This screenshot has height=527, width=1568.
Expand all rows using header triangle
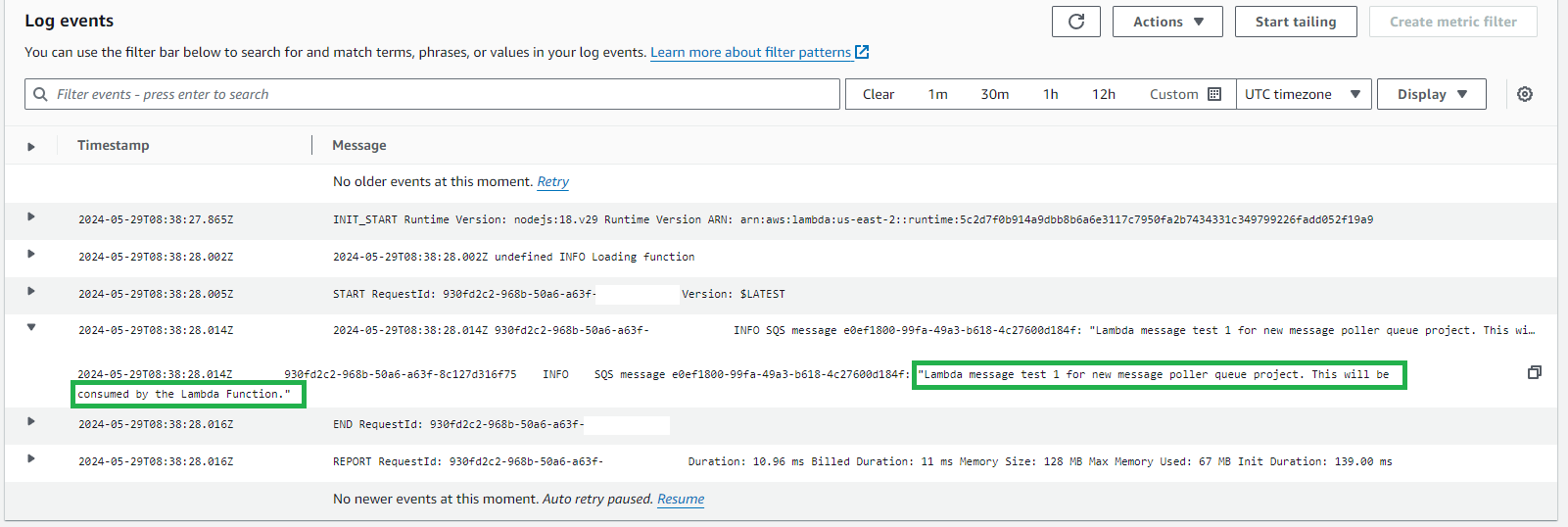click(x=31, y=146)
